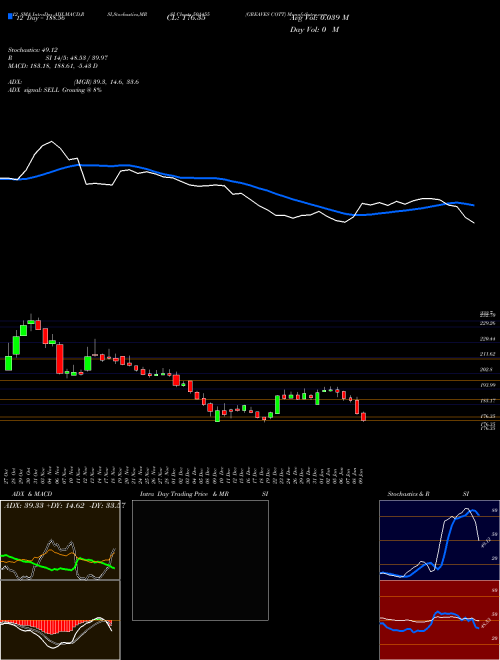Click the final '09 Jan' date axis label
The height and width of the screenshot is (660, 500).
(362, 475)
